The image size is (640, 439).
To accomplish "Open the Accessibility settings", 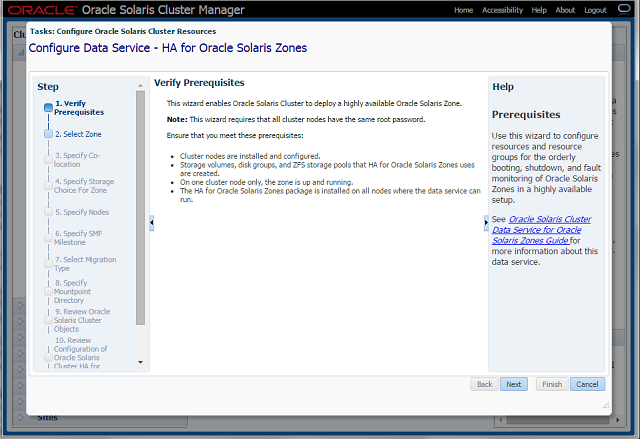I will click(x=502, y=10).
